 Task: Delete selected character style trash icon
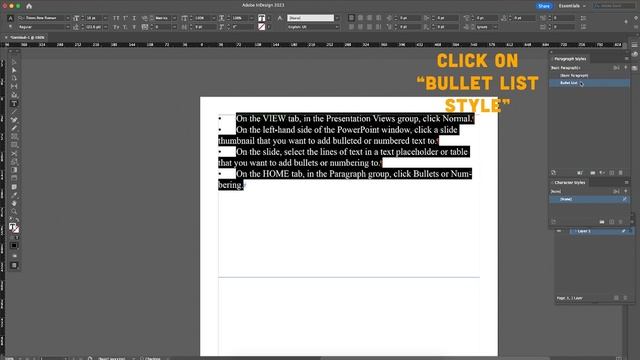coord(621,222)
